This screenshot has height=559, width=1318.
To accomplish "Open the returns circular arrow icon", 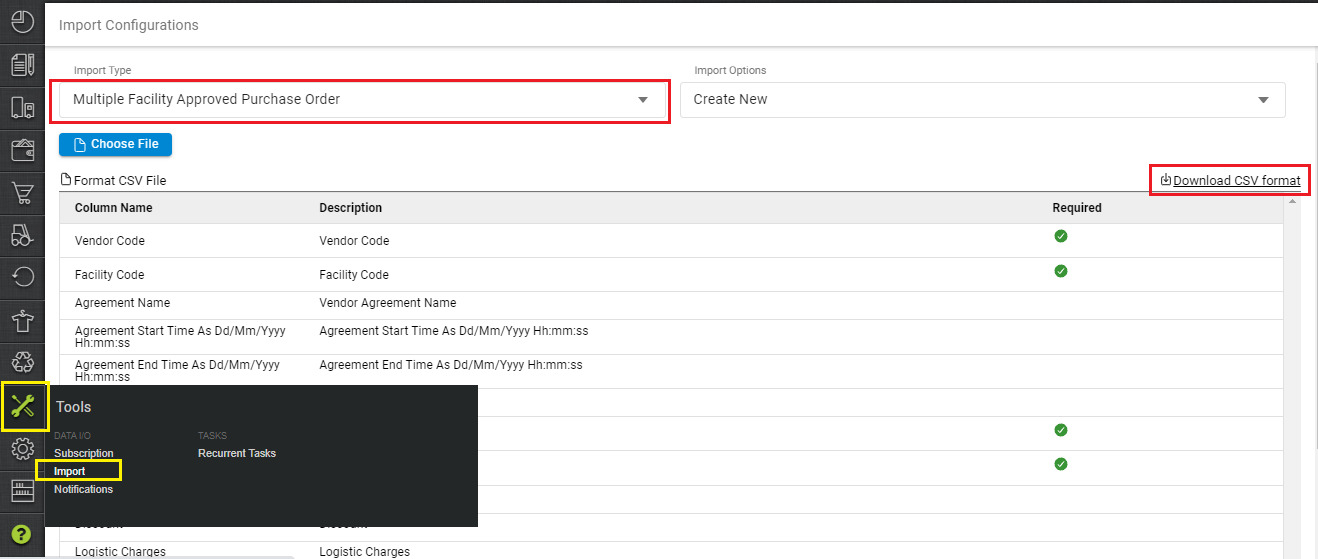I will coord(22,277).
